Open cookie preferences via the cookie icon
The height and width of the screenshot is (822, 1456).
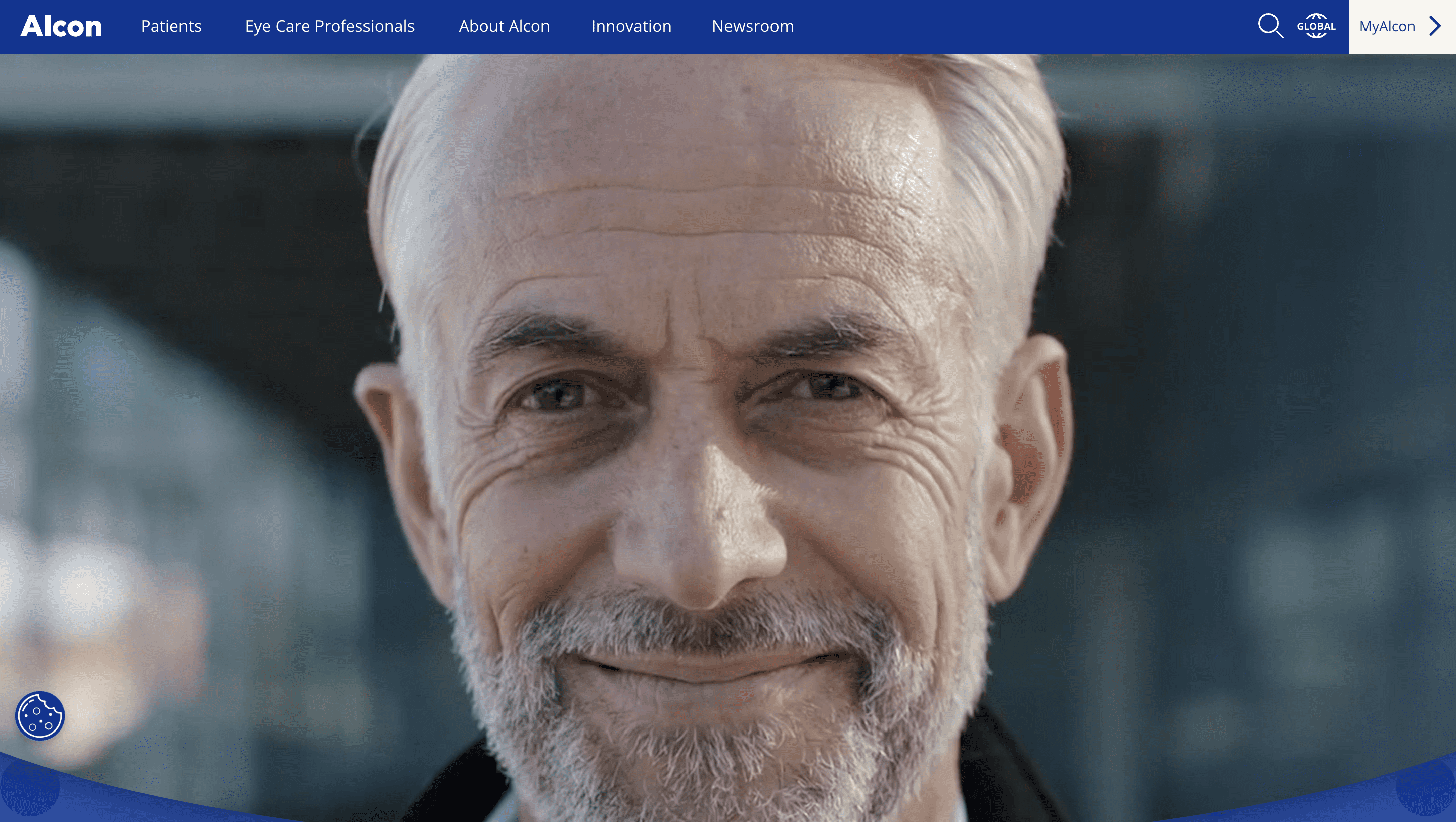(x=39, y=716)
